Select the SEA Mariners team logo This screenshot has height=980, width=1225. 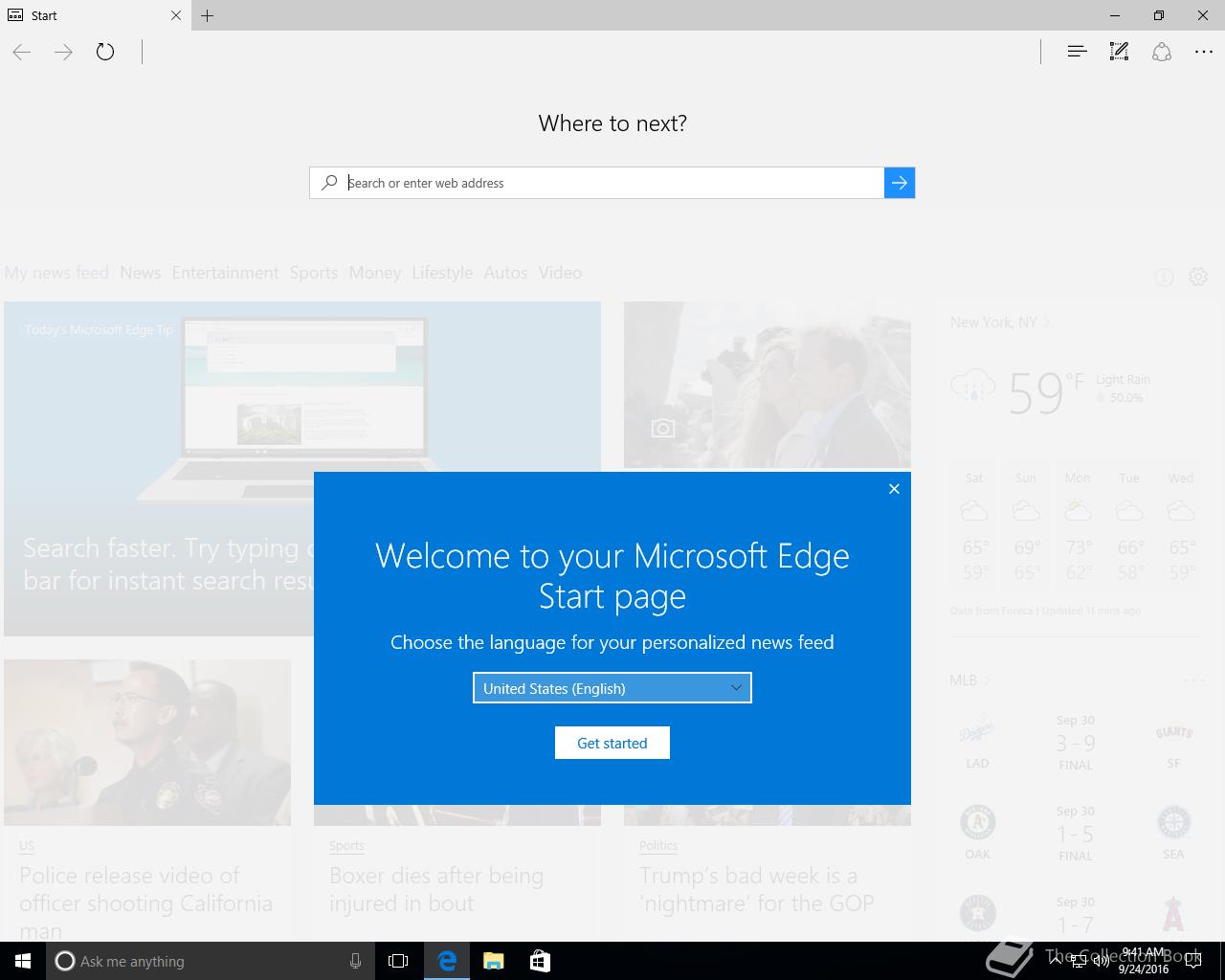(1173, 823)
